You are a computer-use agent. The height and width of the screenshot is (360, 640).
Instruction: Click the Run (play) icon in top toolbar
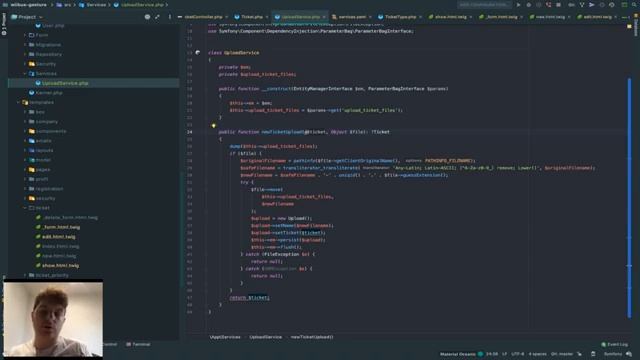pos(518,5)
